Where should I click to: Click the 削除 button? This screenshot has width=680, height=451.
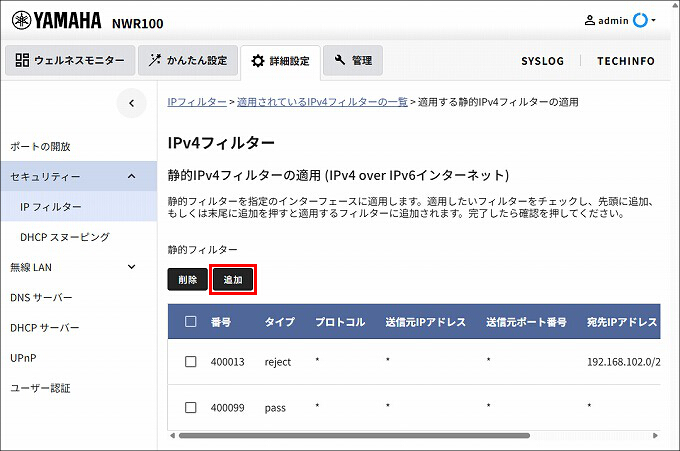[x=187, y=280]
